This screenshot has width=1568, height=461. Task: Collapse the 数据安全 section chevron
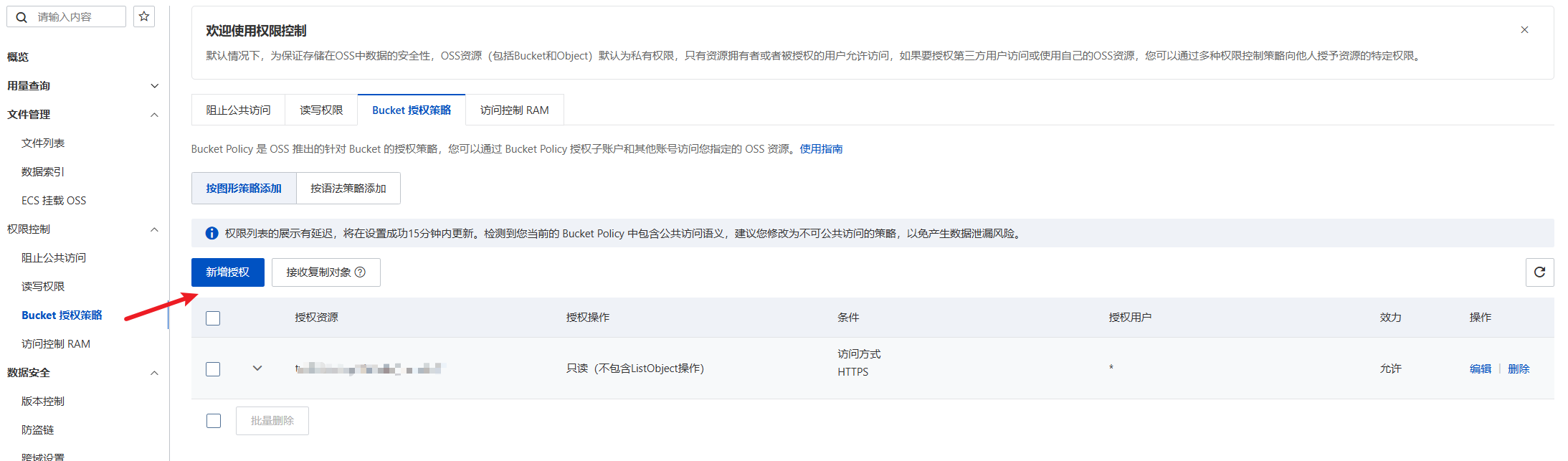click(154, 373)
